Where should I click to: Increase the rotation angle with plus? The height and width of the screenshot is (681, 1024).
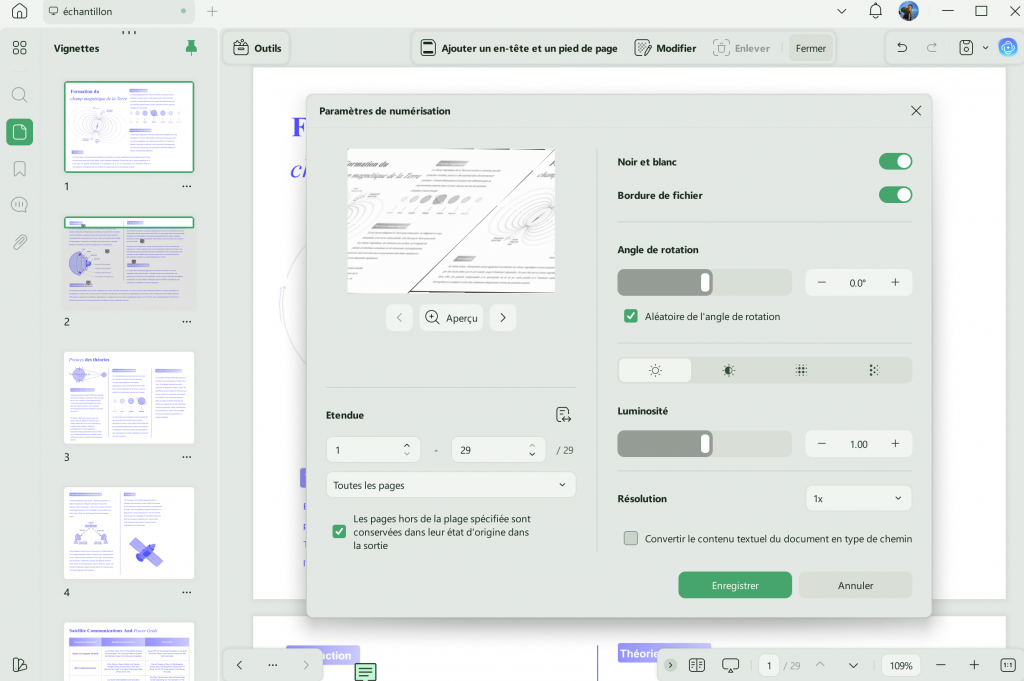coord(895,282)
